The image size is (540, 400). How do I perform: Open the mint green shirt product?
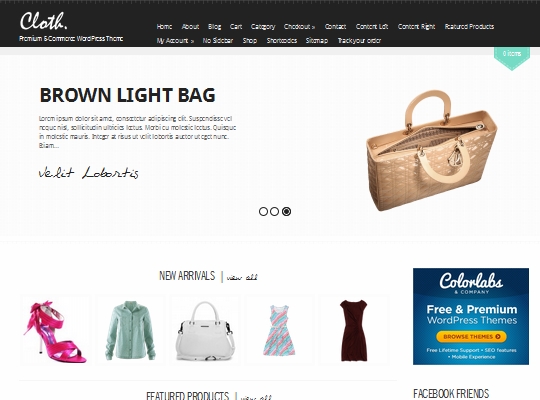[130, 330]
